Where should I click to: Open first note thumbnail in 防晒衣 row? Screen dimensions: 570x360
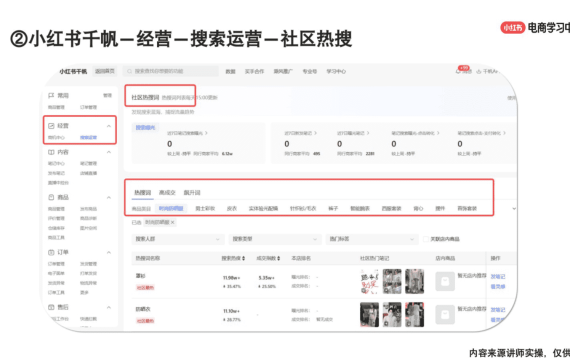coord(369,315)
